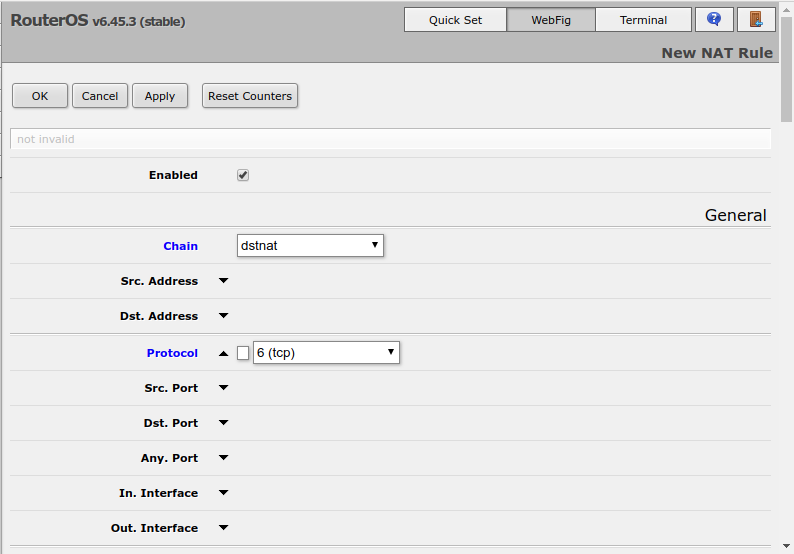Screen dimensions: 794x554
Task: Open the Terminal tab
Action: (x=643, y=20)
